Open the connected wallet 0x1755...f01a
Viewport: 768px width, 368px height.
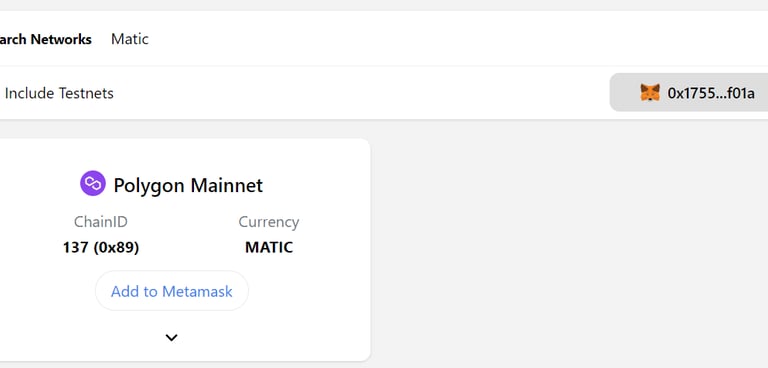click(689, 93)
